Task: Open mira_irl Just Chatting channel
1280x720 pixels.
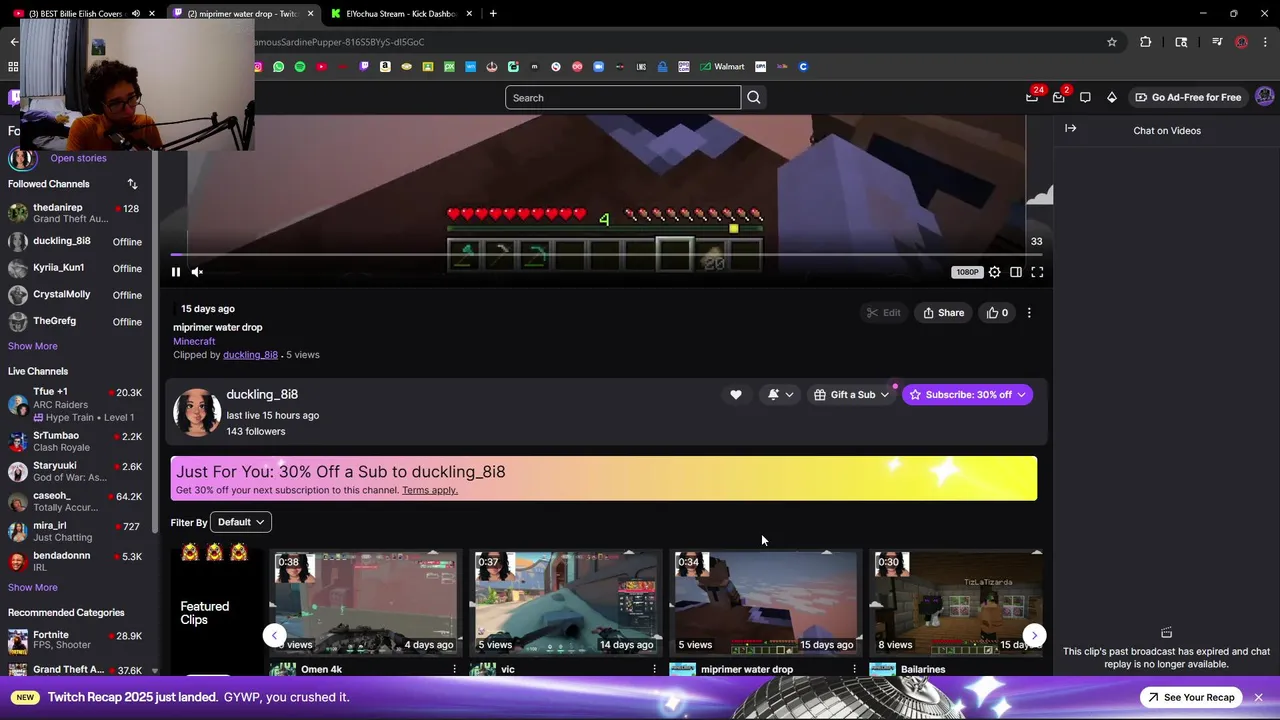Action: point(77,531)
